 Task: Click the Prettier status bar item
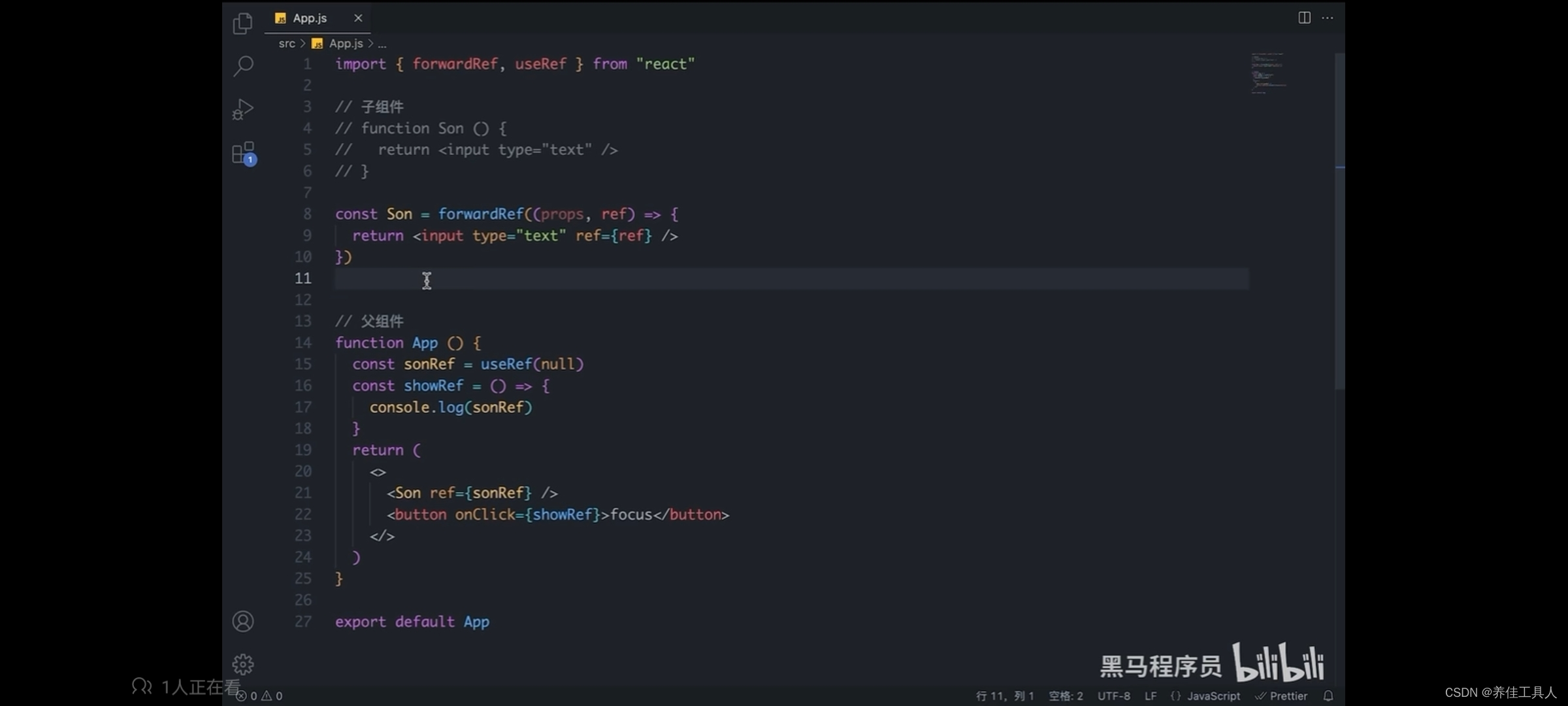point(1281,696)
